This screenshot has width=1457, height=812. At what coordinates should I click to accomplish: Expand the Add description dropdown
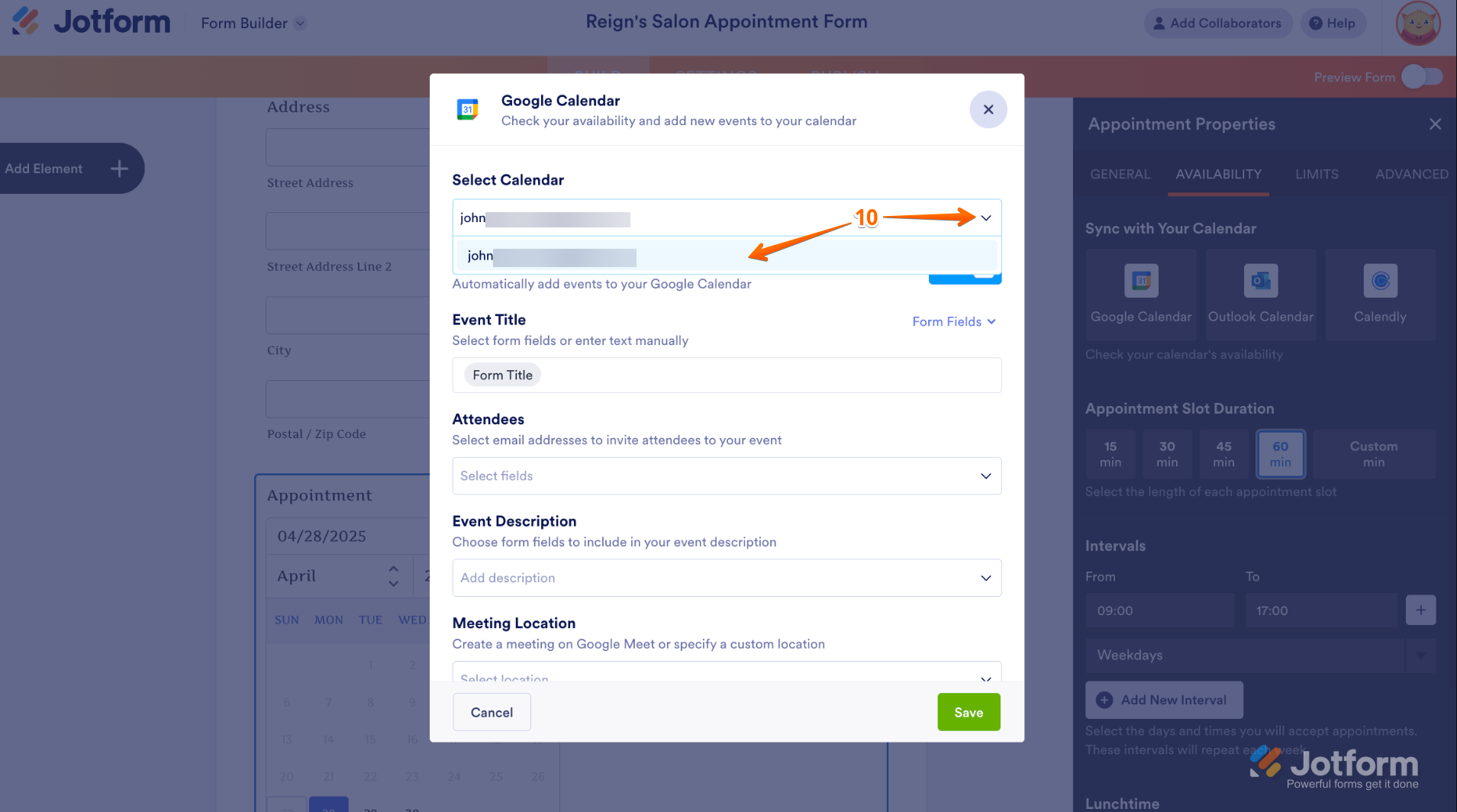[727, 578]
